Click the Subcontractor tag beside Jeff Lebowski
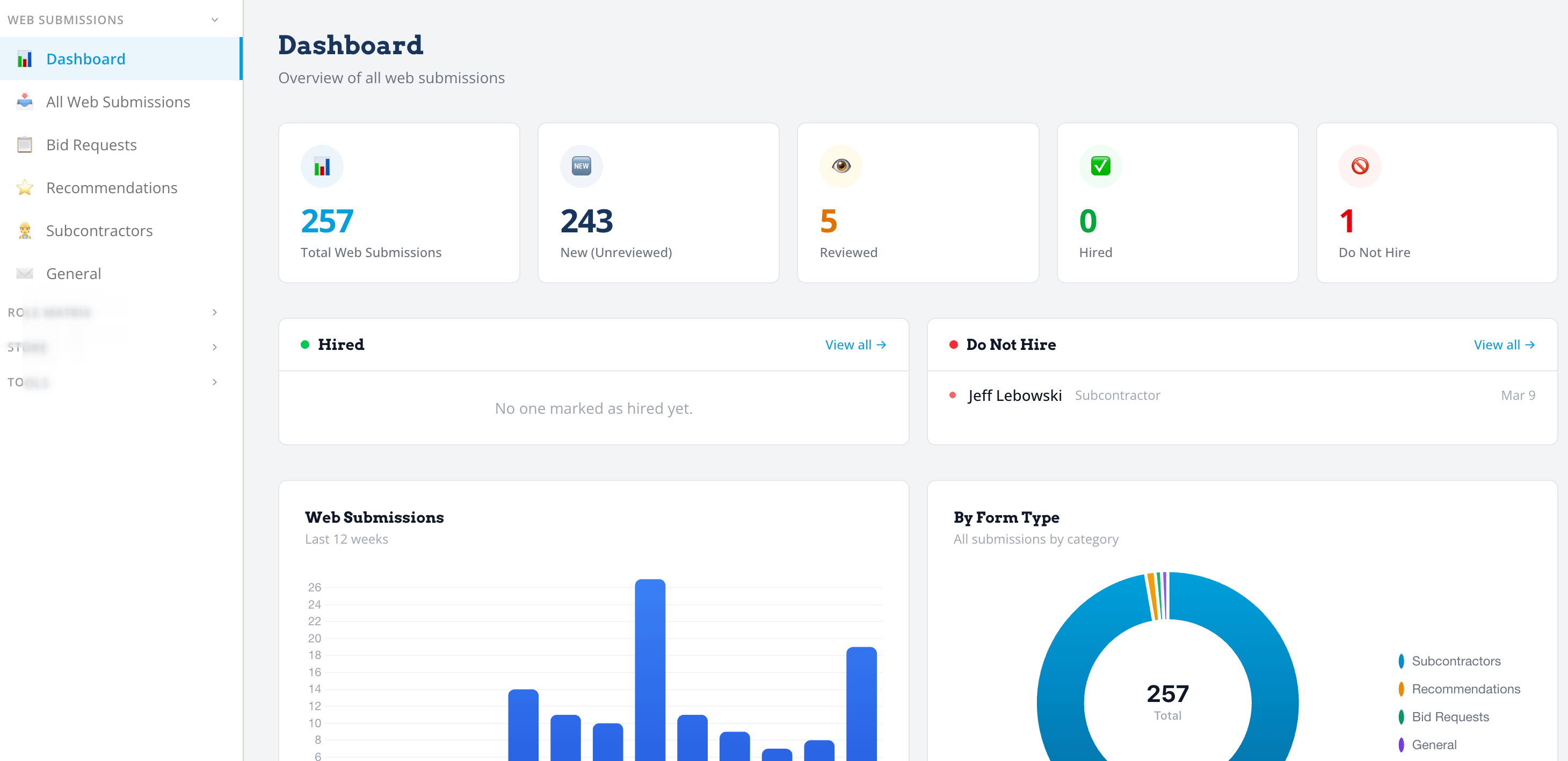The width and height of the screenshot is (1568, 761). coord(1117,396)
